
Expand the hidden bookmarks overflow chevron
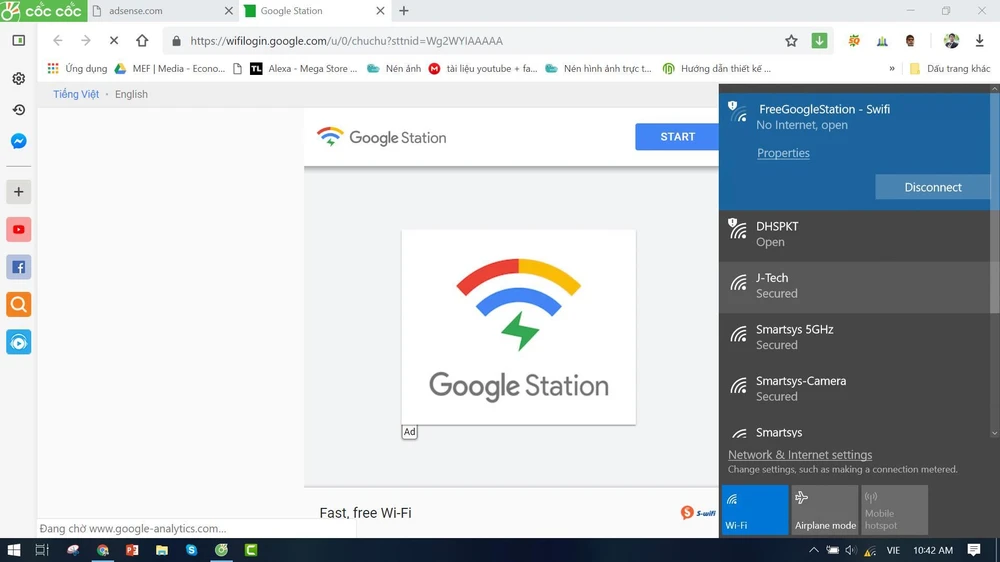coord(892,69)
